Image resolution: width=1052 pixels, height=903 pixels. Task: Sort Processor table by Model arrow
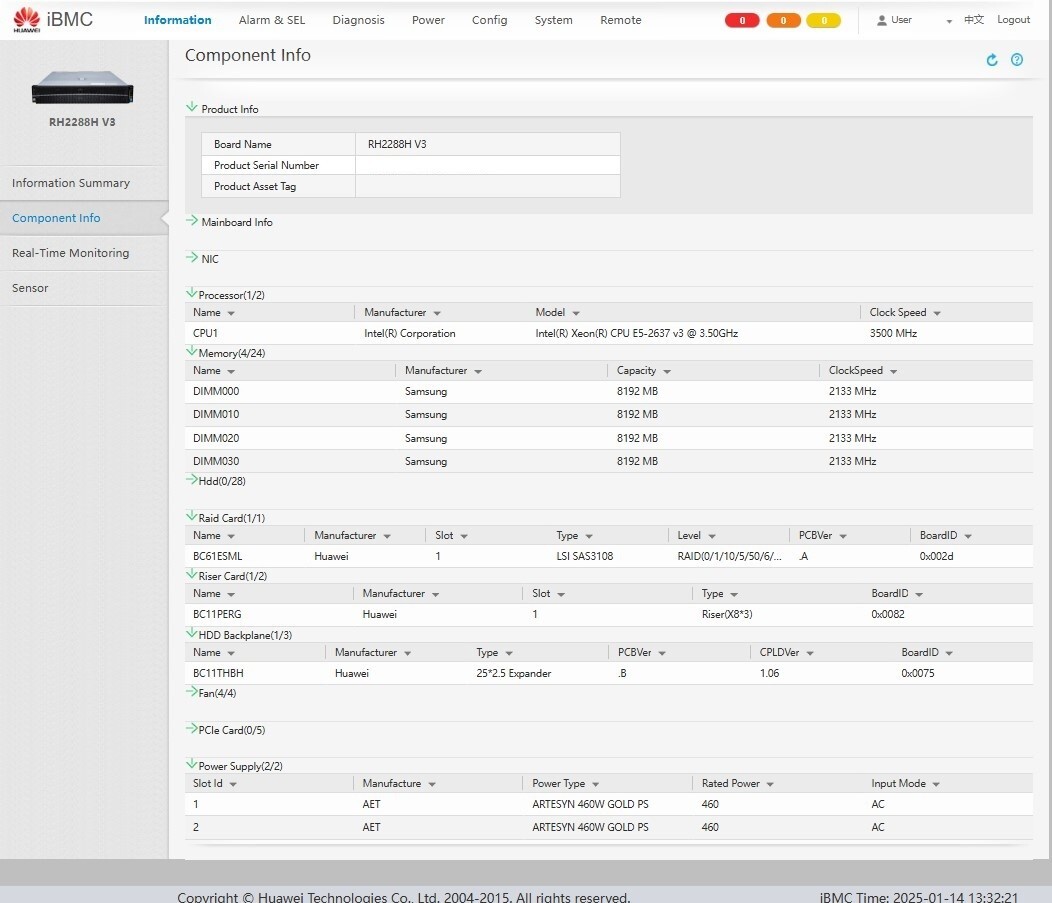click(x=576, y=313)
